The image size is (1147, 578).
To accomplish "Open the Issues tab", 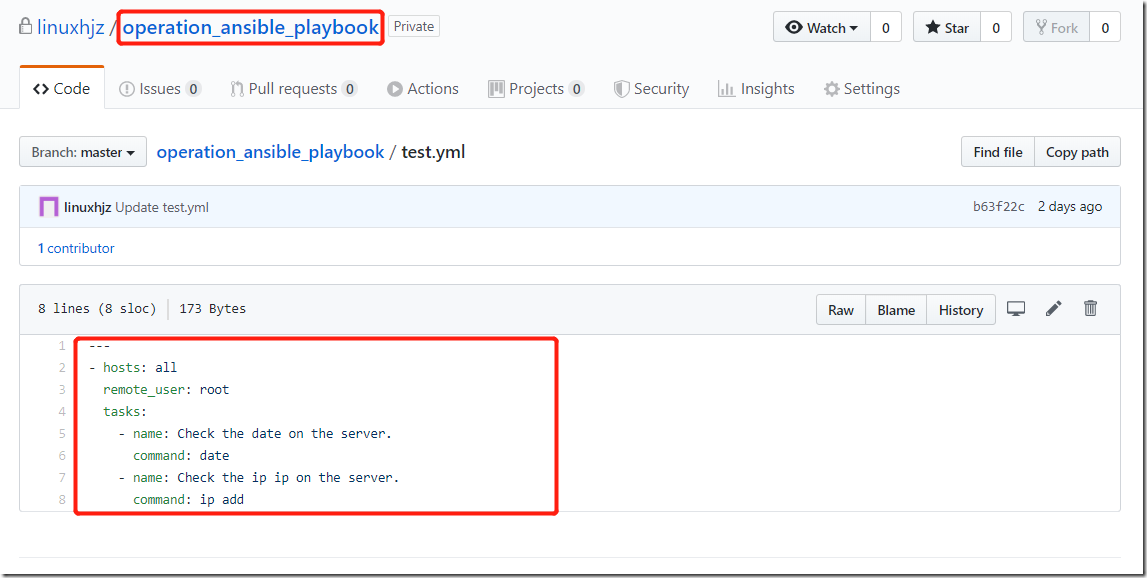I will [x=159, y=89].
